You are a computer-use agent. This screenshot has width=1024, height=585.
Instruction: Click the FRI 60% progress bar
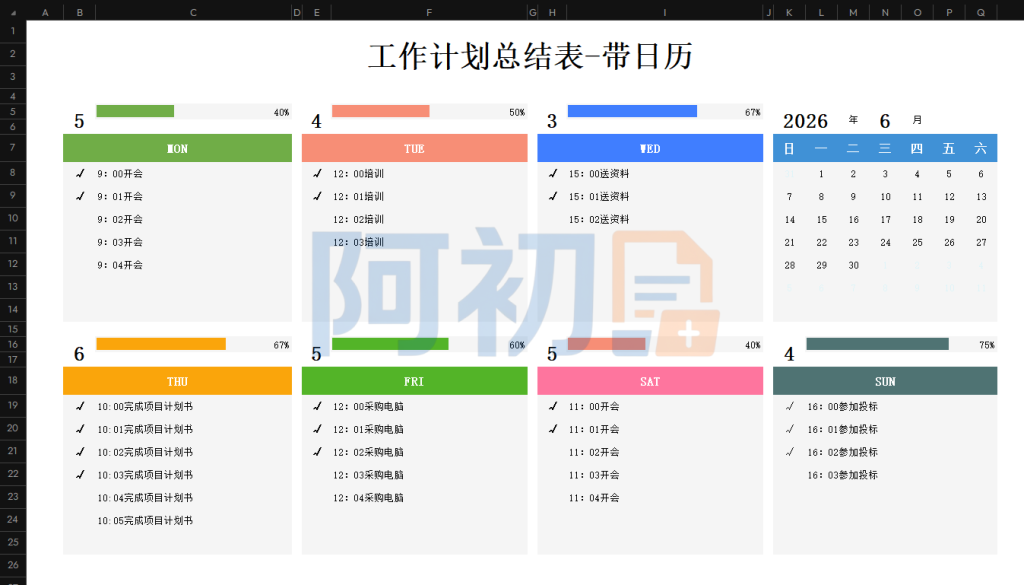[390, 344]
